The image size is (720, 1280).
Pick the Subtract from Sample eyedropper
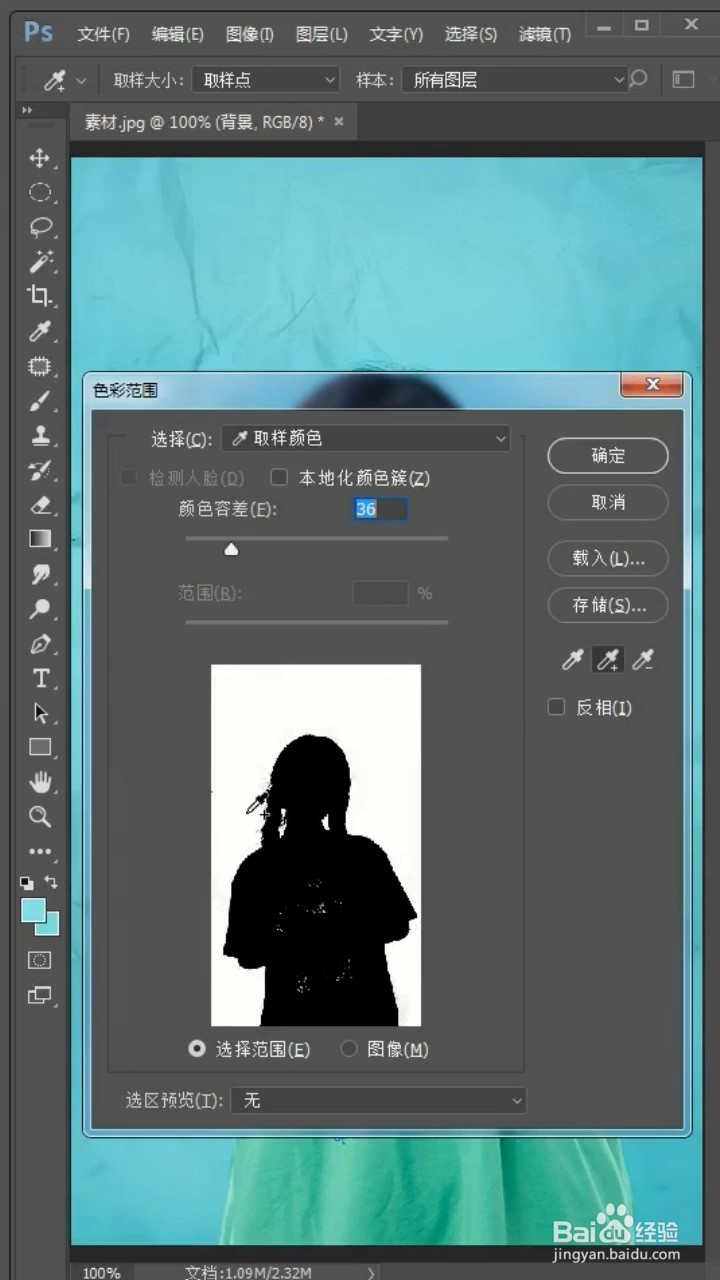coord(643,659)
